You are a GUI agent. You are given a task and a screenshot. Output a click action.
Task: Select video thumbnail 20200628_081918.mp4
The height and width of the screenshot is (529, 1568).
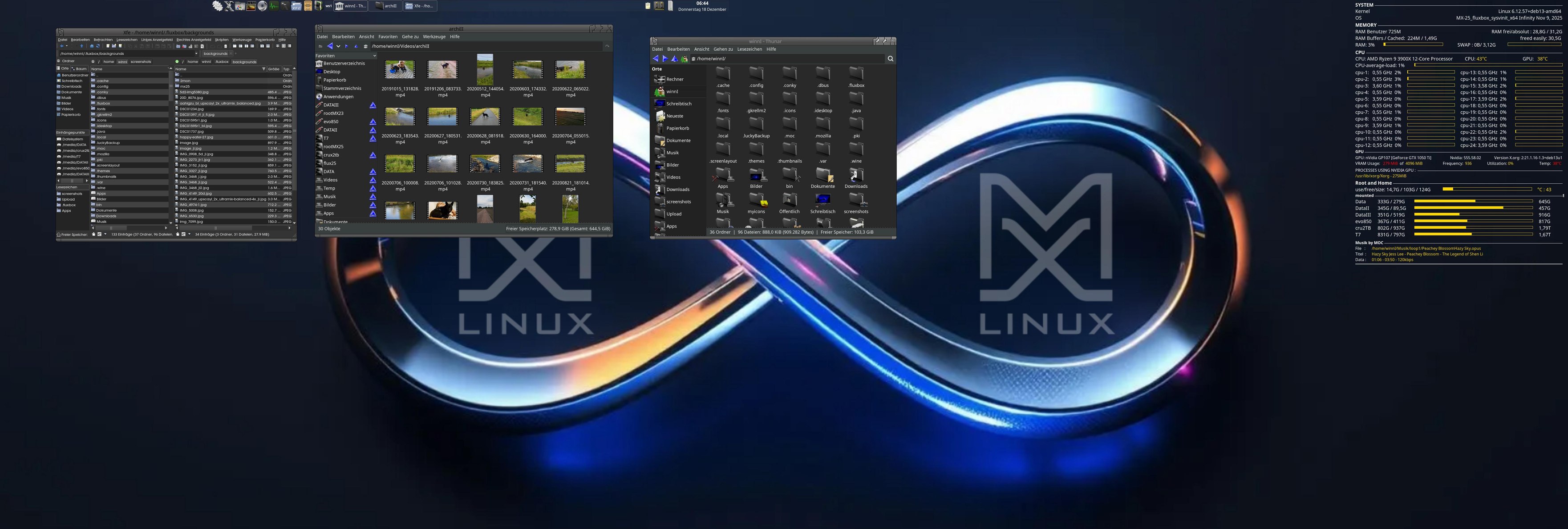[485, 116]
